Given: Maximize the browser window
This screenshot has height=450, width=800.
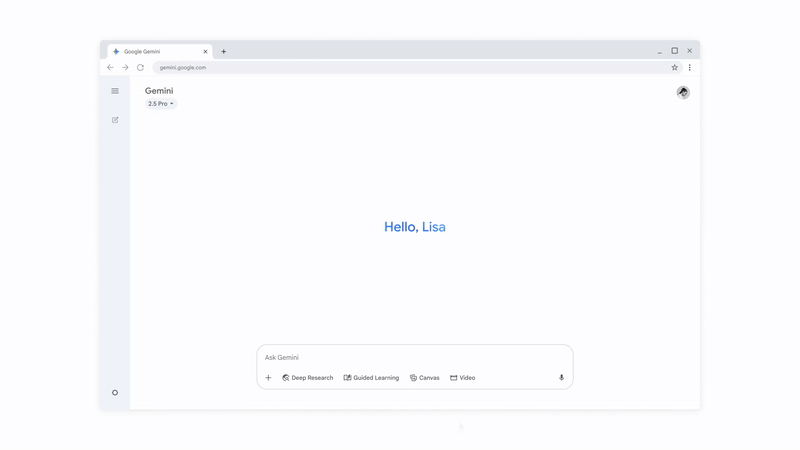Looking at the screenshot, I should coord(674,51).
